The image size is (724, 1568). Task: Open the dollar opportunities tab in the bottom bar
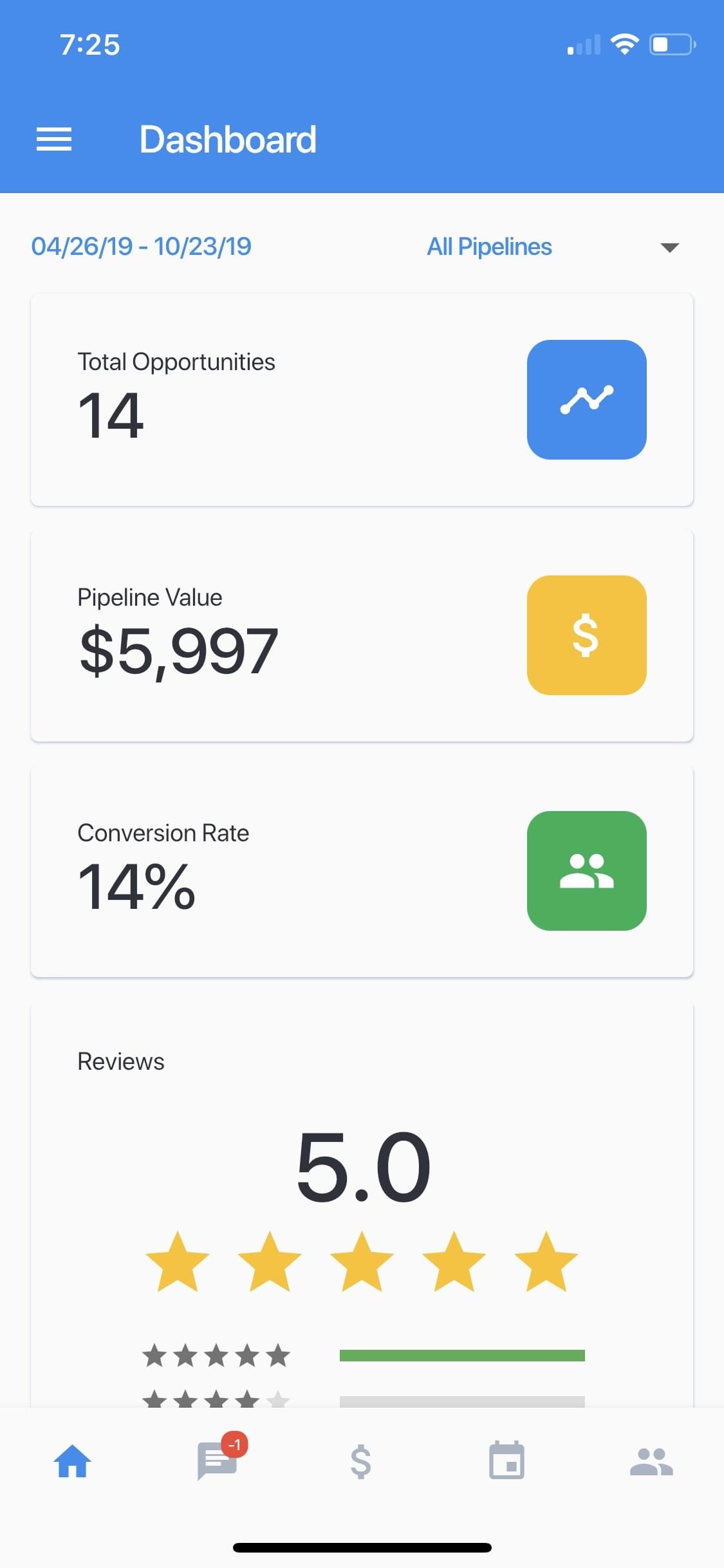tap(361, 1461)
